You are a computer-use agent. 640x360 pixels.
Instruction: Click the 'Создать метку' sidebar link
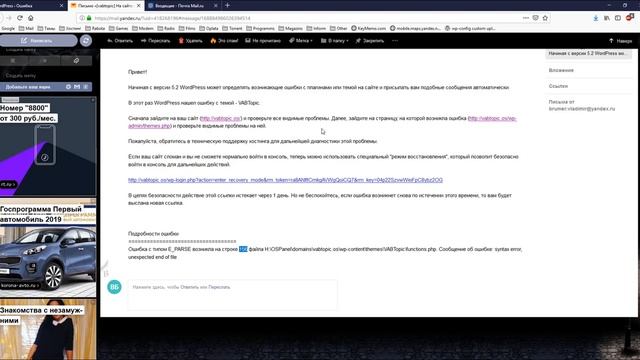pyautogui.click(x=21, y=76)
